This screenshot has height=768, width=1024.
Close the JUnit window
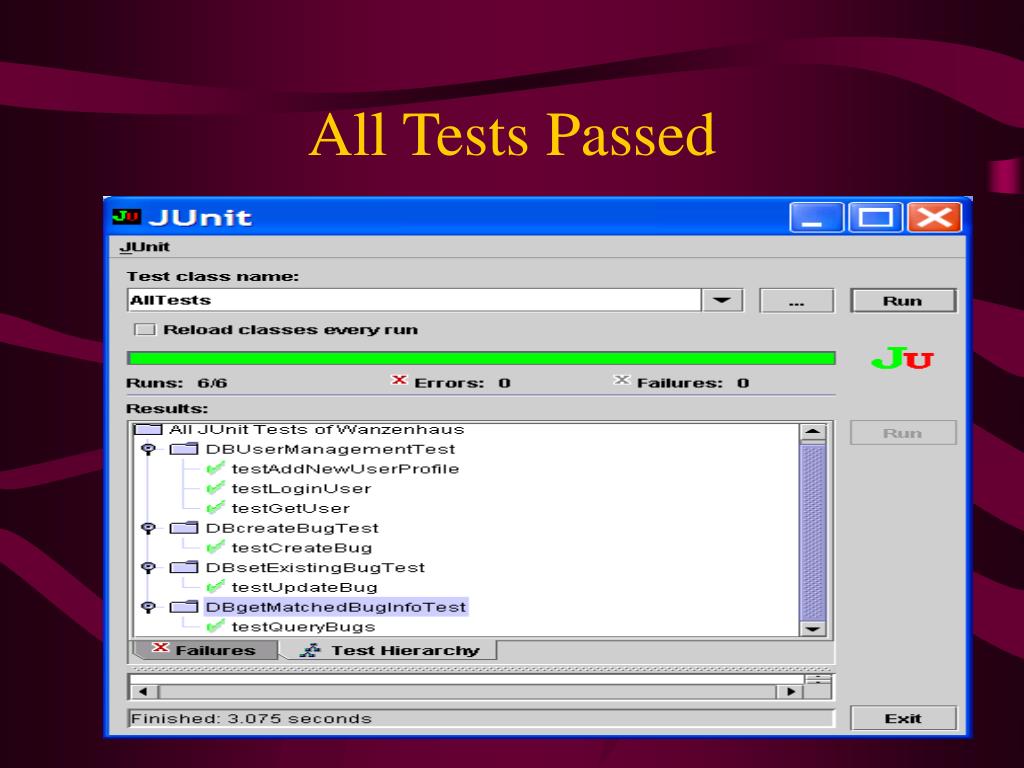coord(934,217)
